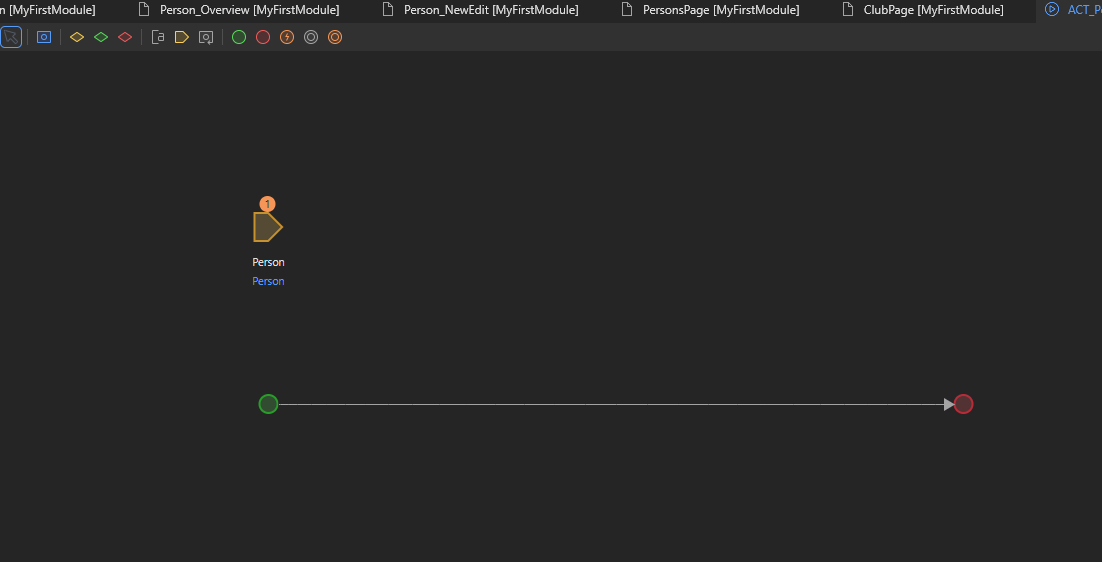This screenshot has width=1102, height=562.
Task: Open the leftmost cut-off [MyFirstModule] tab
Action: coord(48,10)
